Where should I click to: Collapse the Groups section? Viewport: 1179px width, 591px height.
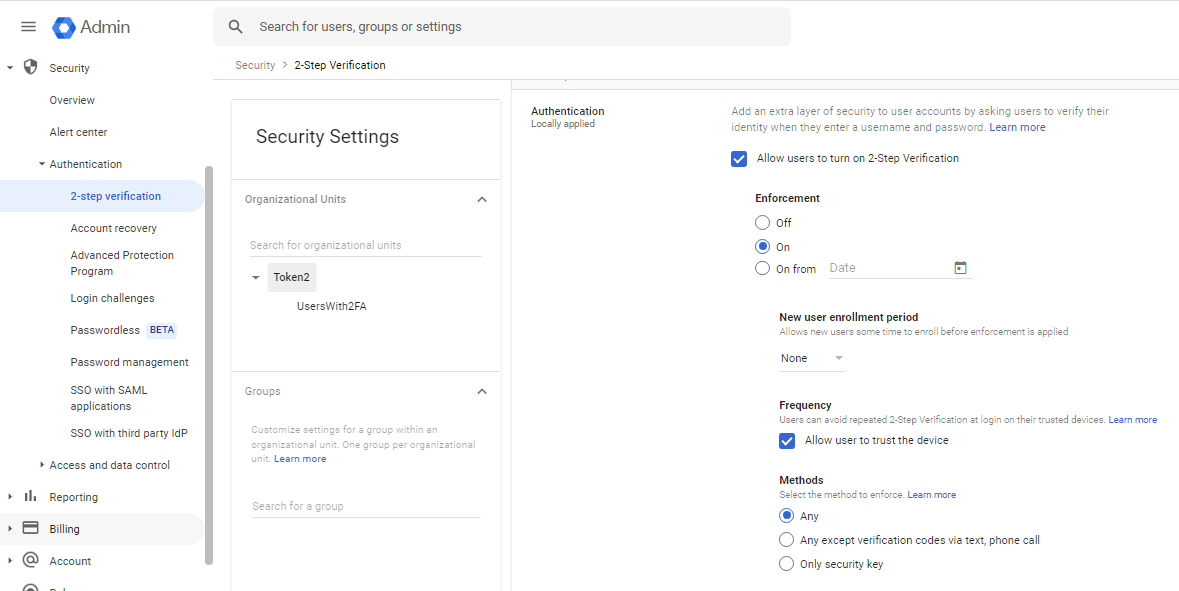(x=482, y=392)
